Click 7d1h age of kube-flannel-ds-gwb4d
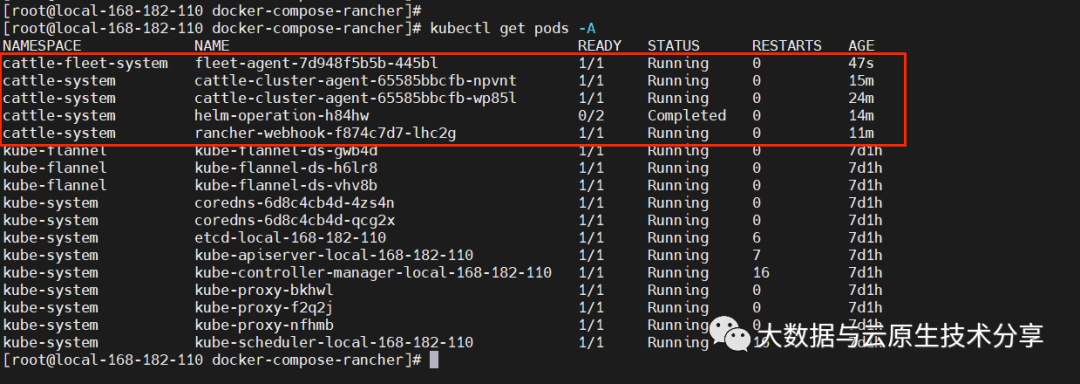Image resolution: width=1080 pixels, height=384 pixels. (865, 151)
